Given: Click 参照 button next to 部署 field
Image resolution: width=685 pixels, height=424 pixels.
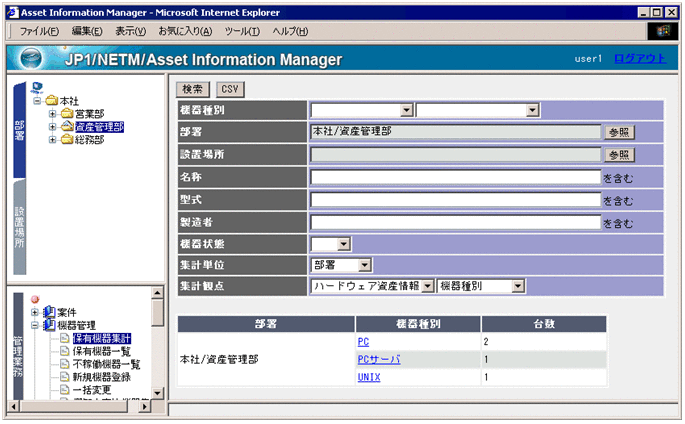Looking at the screenshot, I should click(x=619, y=132).
